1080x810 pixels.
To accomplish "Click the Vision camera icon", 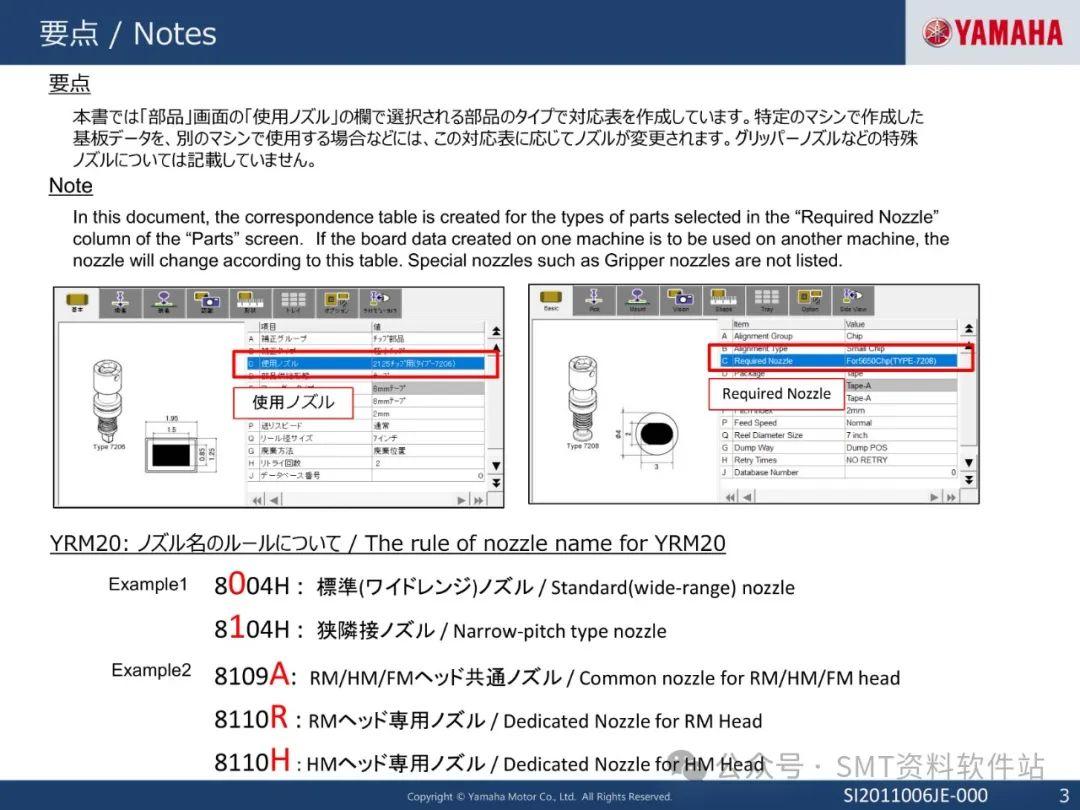I will coord(680,300).
